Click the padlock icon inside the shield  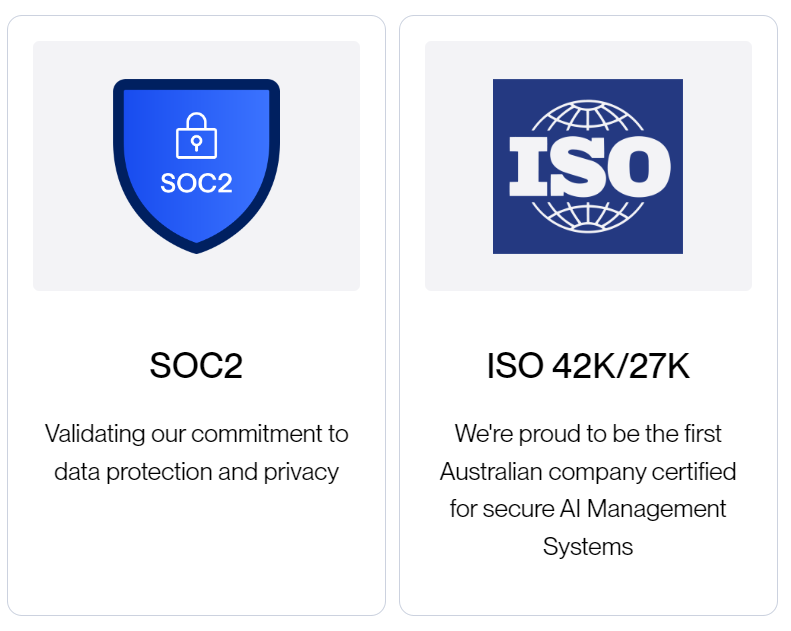click(x=196, y=135)
